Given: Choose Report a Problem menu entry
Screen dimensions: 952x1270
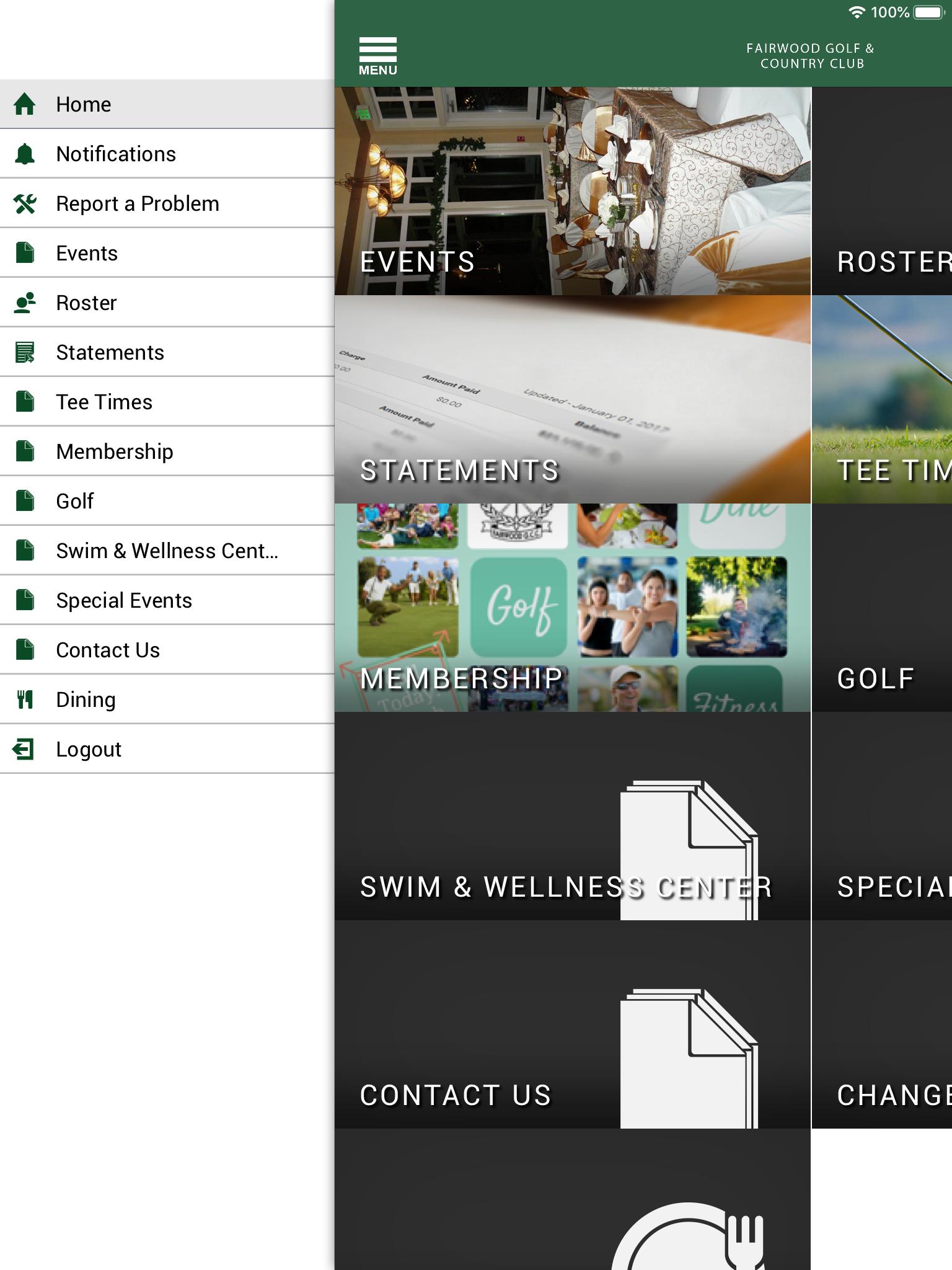Looking at the screenshot, I should [167, 203].
